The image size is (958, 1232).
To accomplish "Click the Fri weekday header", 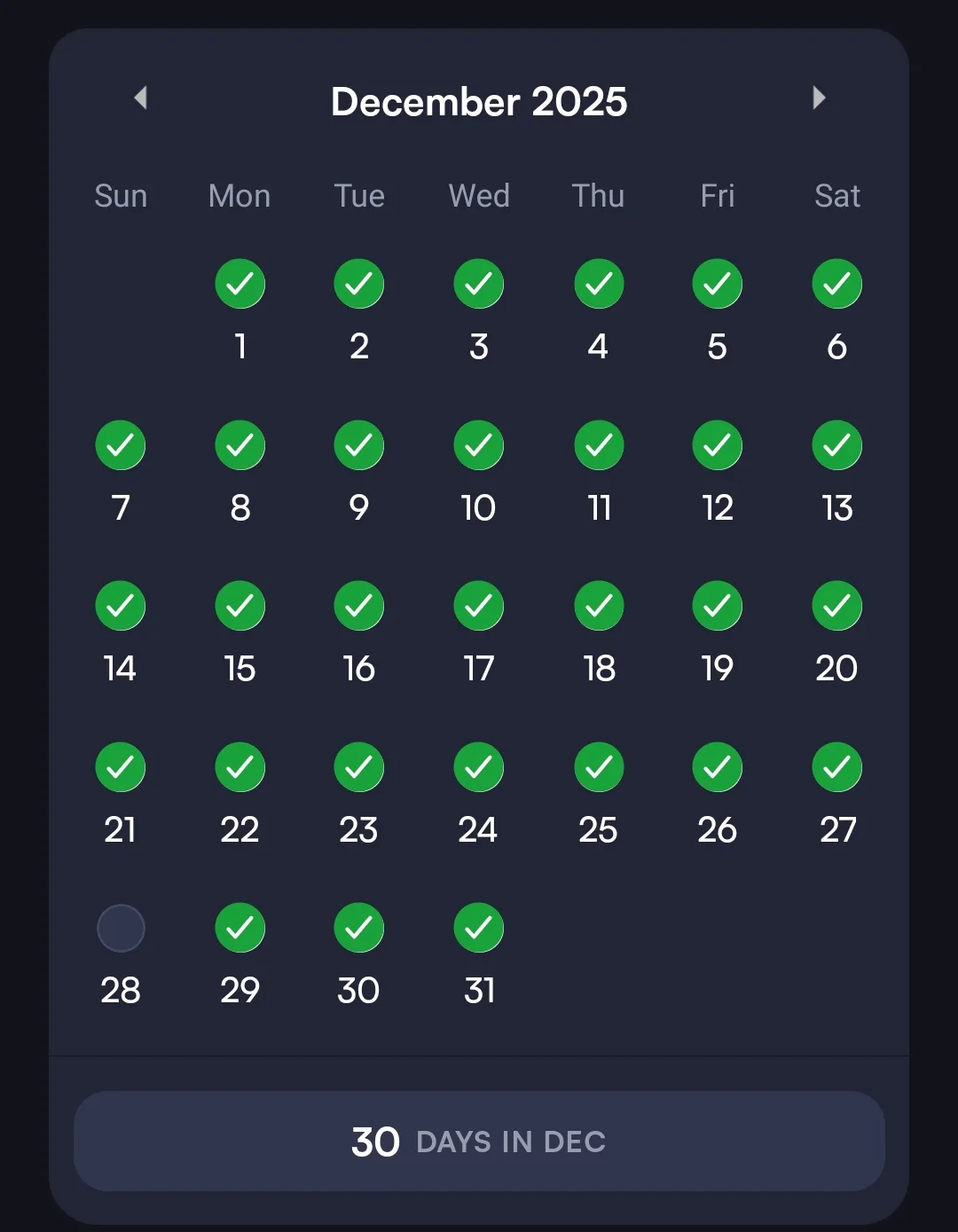I will click(717, 196).
